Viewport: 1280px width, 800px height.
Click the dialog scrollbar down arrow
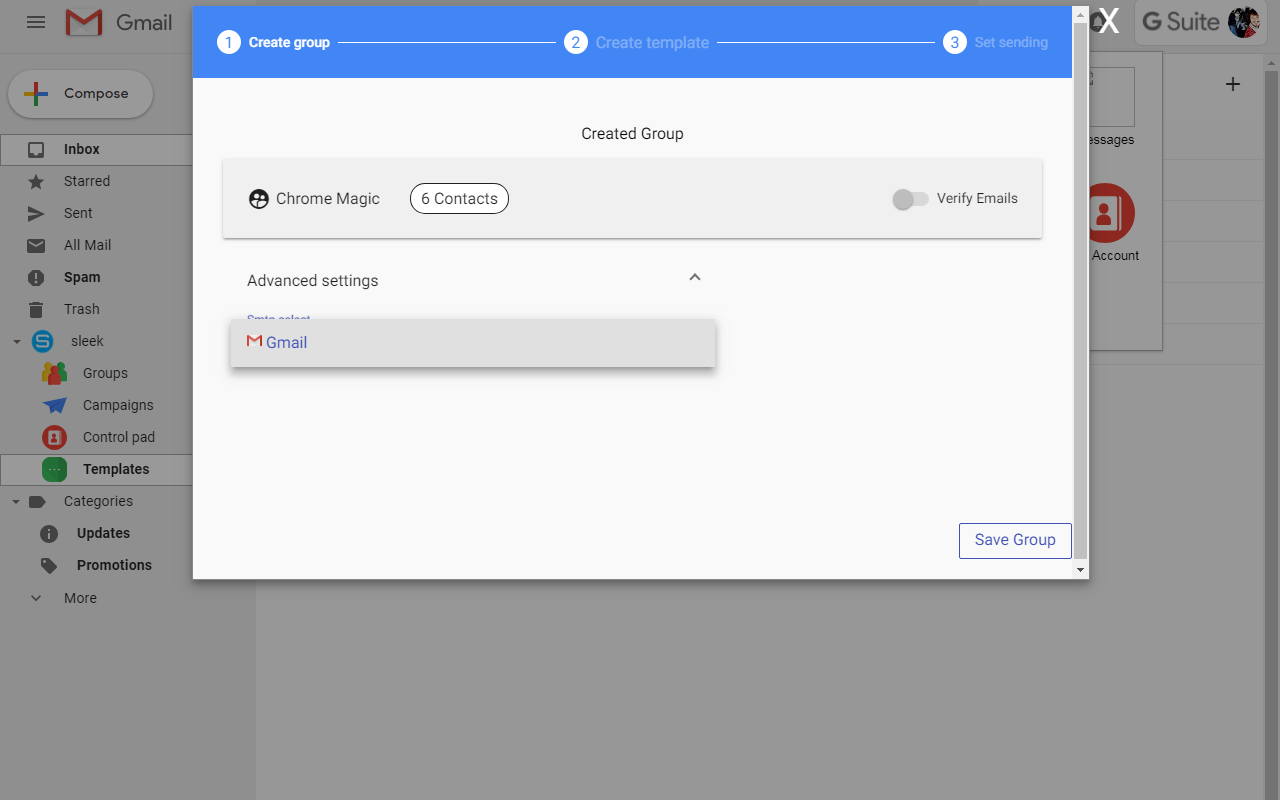coord(1080,569)
